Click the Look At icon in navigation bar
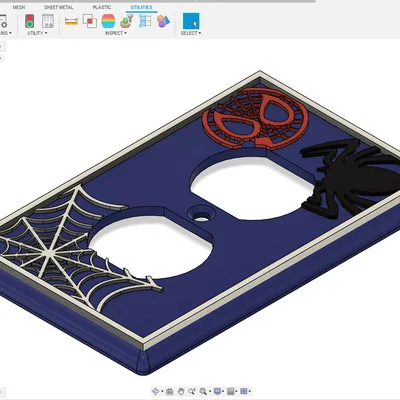Image resolution: width=400 pixels, height=400 pixels. coord(170,391)
